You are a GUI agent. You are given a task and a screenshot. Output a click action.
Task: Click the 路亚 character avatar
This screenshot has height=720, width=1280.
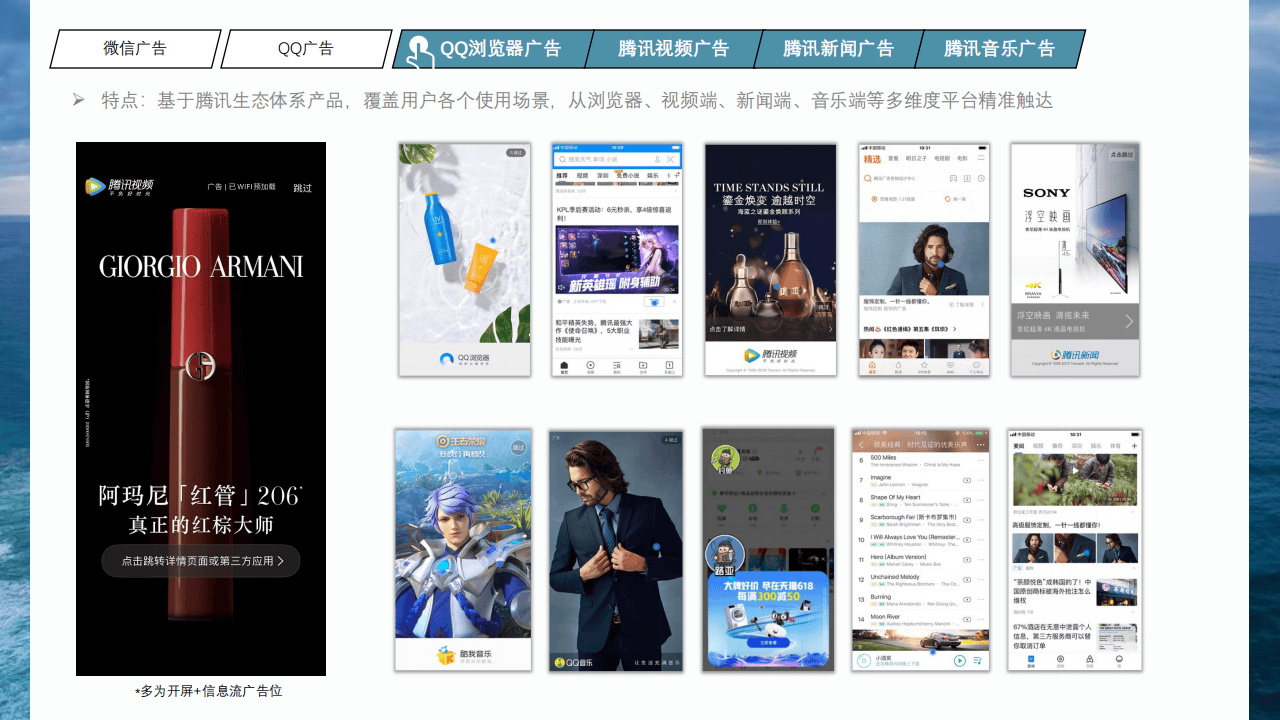click(725, 555)
